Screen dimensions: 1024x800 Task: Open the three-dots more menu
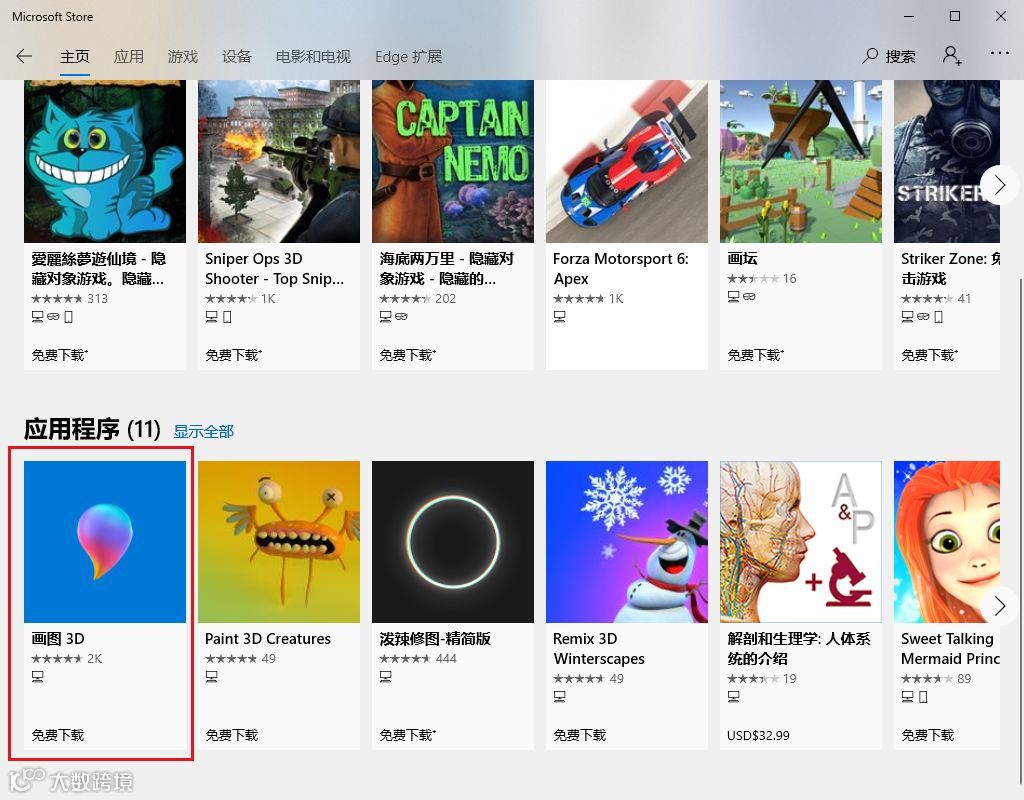999,53
